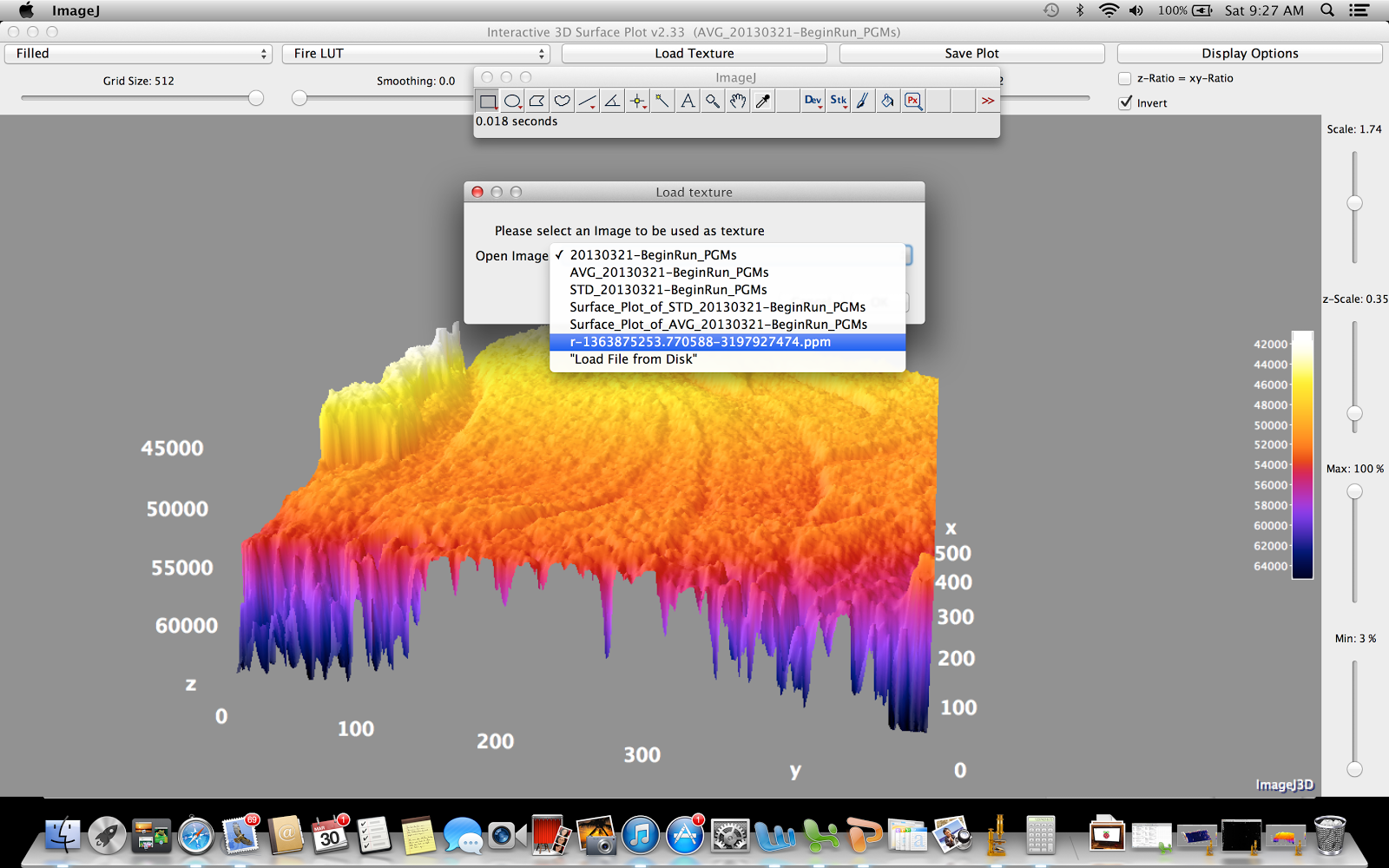Activate the wand tracing tool

[x=662, y=101]
